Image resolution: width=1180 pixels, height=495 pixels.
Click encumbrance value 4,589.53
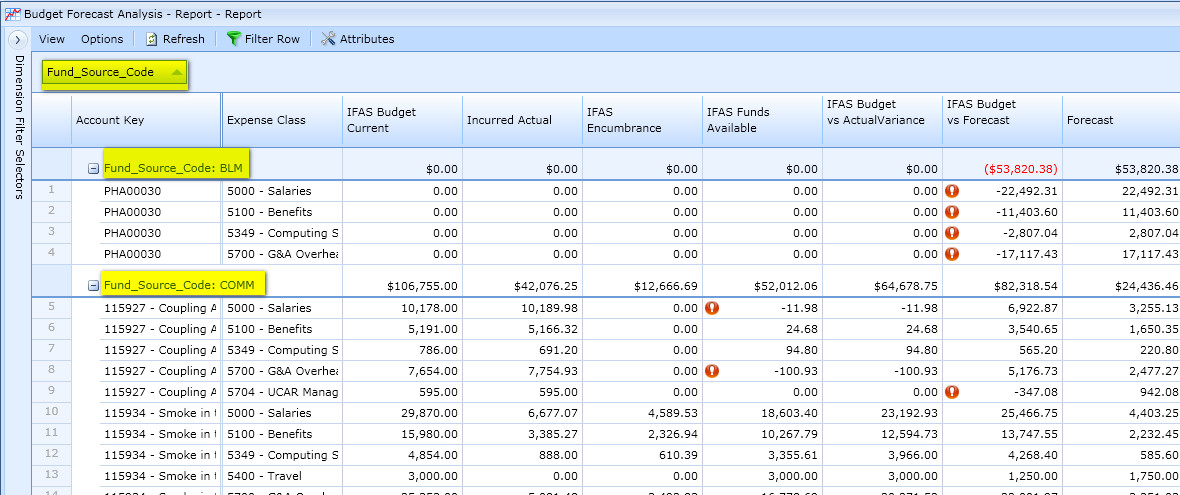[x=674, y=413]
